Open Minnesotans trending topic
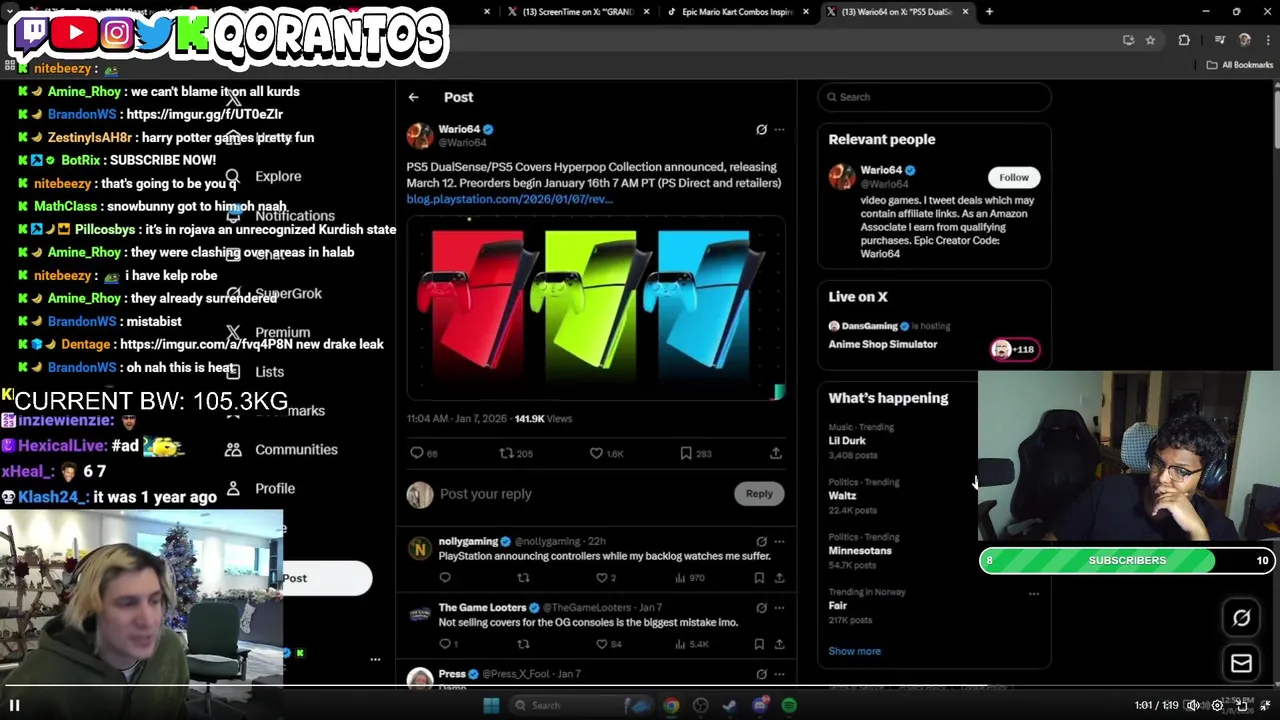Viewport: 1280px width, 720px height. pyautogui.click(x=860, y=550)
